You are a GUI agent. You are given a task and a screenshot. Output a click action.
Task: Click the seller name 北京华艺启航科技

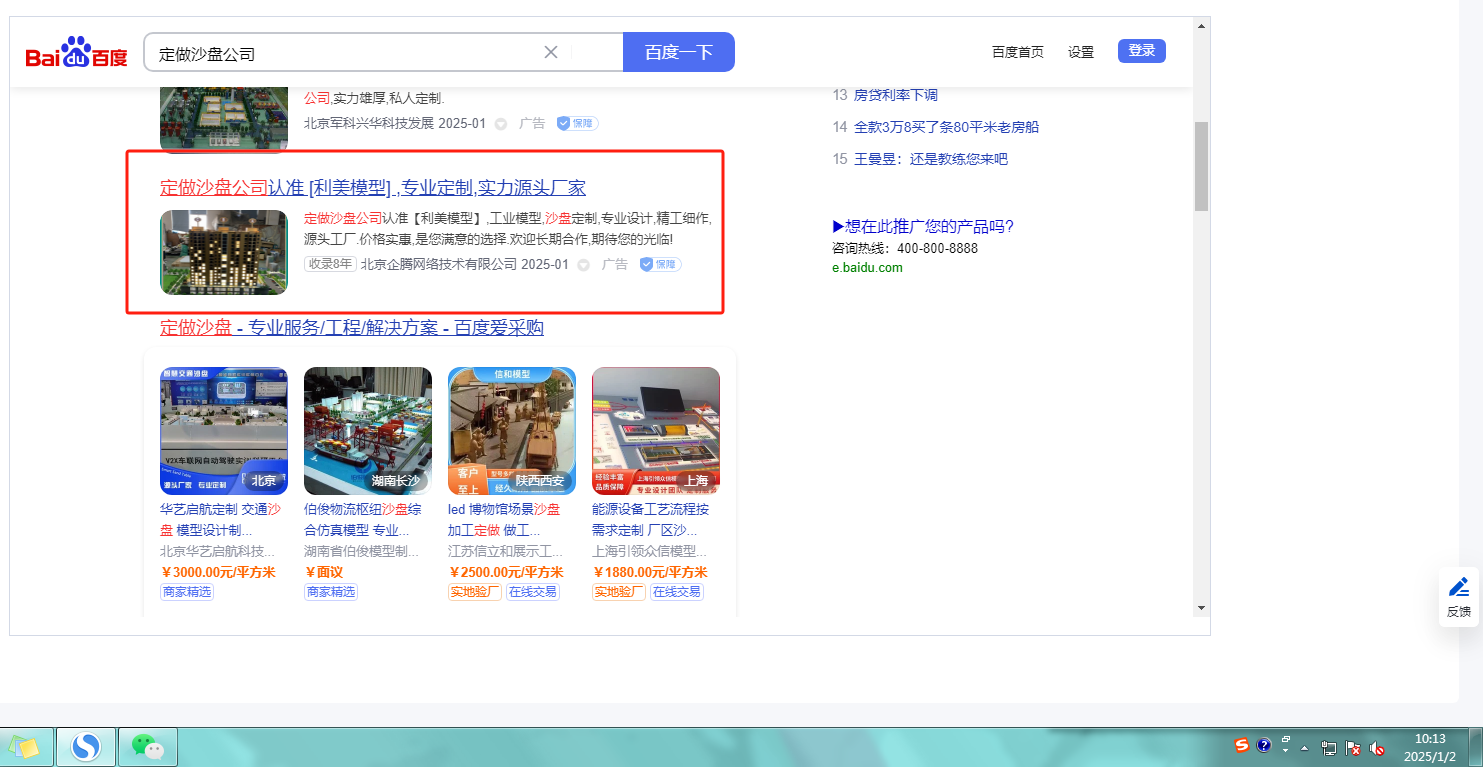coord(217,551)
